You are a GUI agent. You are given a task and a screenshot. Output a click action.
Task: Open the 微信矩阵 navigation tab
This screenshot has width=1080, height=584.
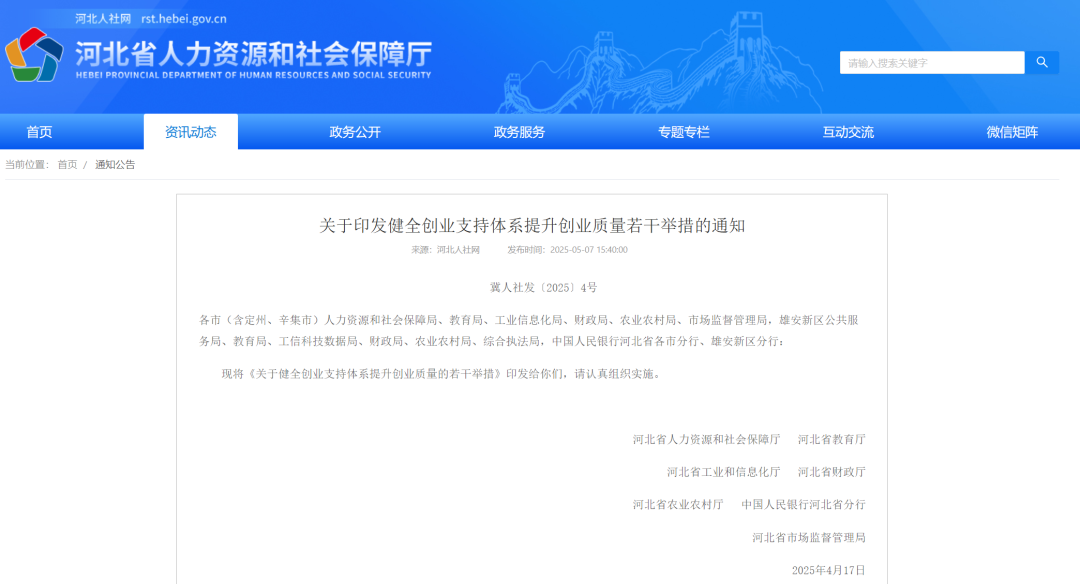1012,132
